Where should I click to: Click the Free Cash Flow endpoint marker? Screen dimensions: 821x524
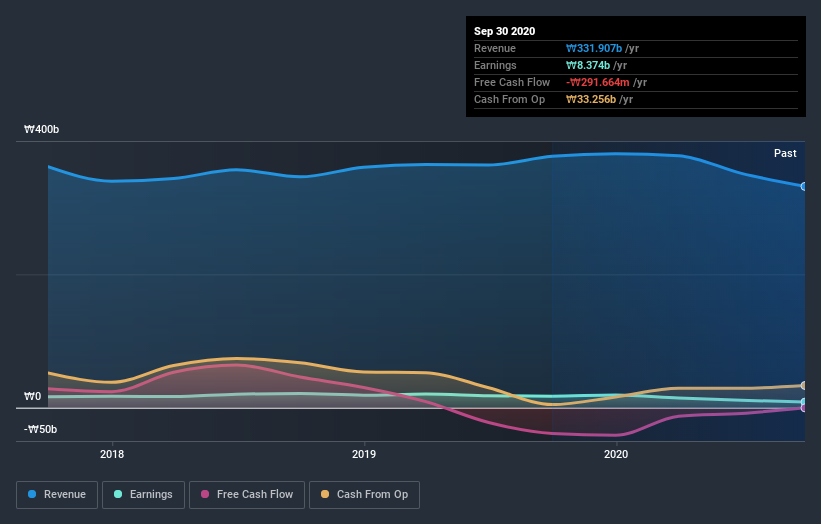coord(804,408)
